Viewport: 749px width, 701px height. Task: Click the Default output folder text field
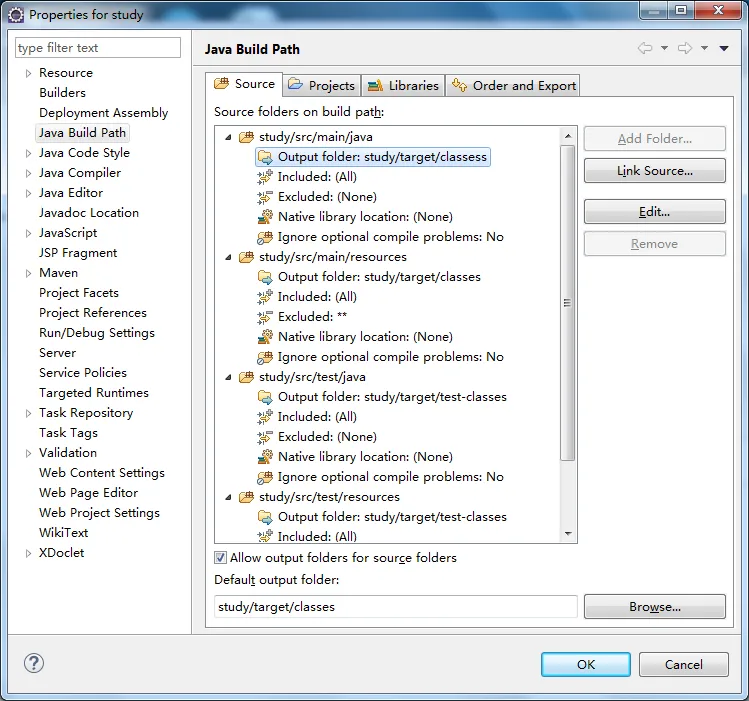pyautogui.click(x=396, y=606)
